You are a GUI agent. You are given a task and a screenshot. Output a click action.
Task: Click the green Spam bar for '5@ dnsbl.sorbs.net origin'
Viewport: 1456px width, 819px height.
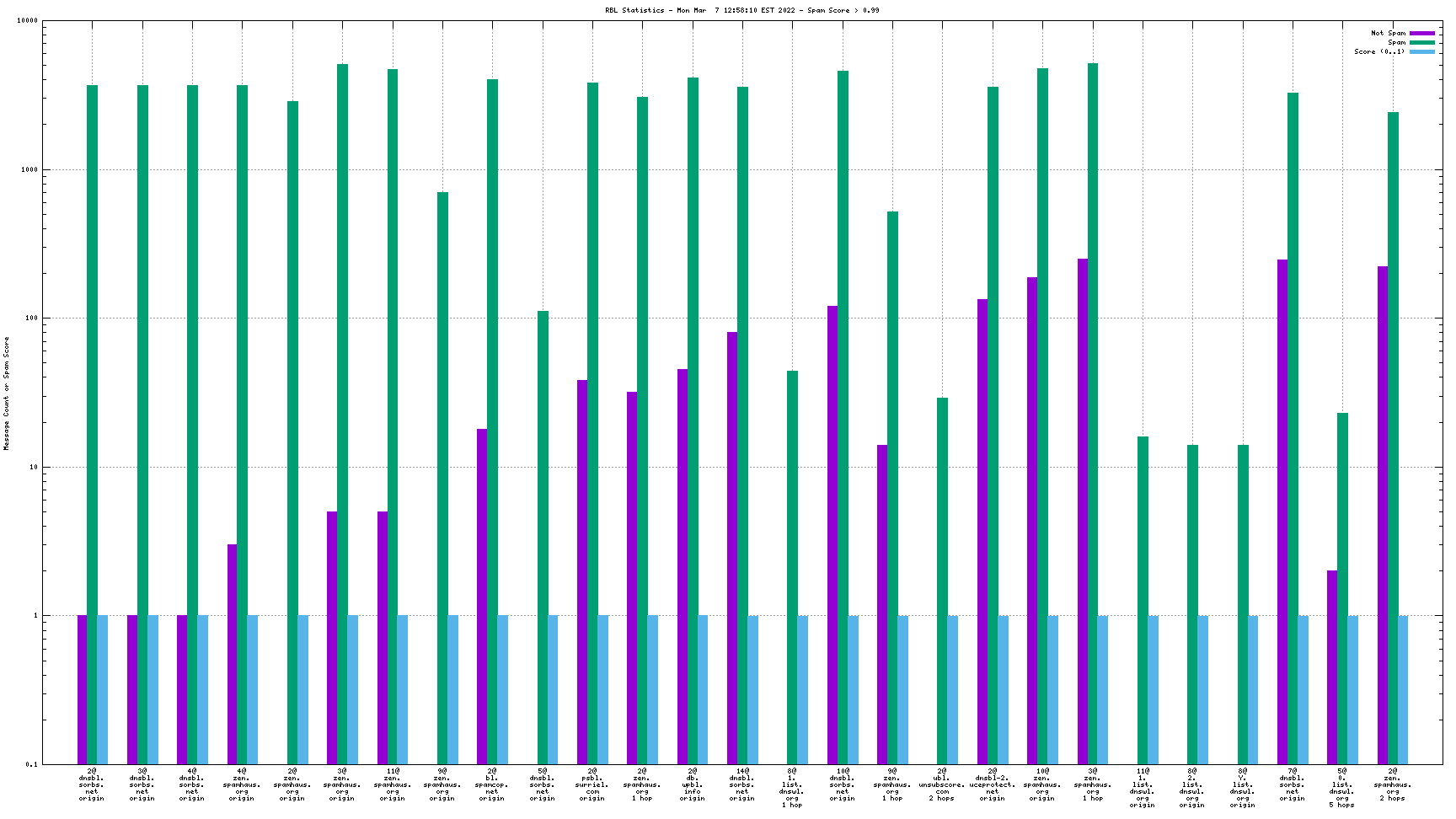[x=543, y=538]
